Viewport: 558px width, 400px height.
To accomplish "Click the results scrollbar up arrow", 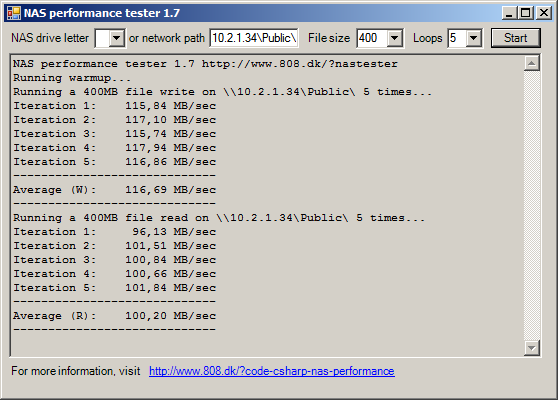I will click(x=532, y=64).
